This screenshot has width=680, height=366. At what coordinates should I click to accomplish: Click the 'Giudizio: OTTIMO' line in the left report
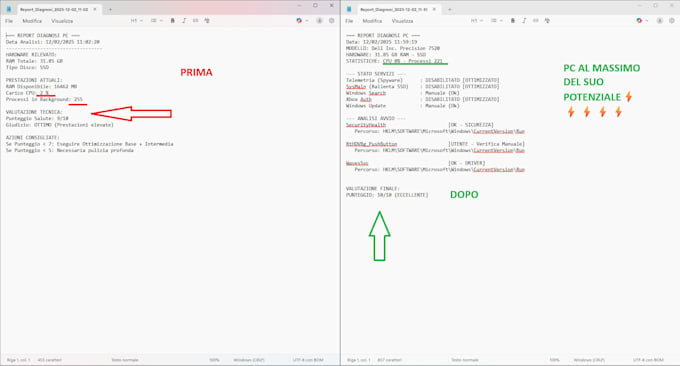(x=59, y=125)
